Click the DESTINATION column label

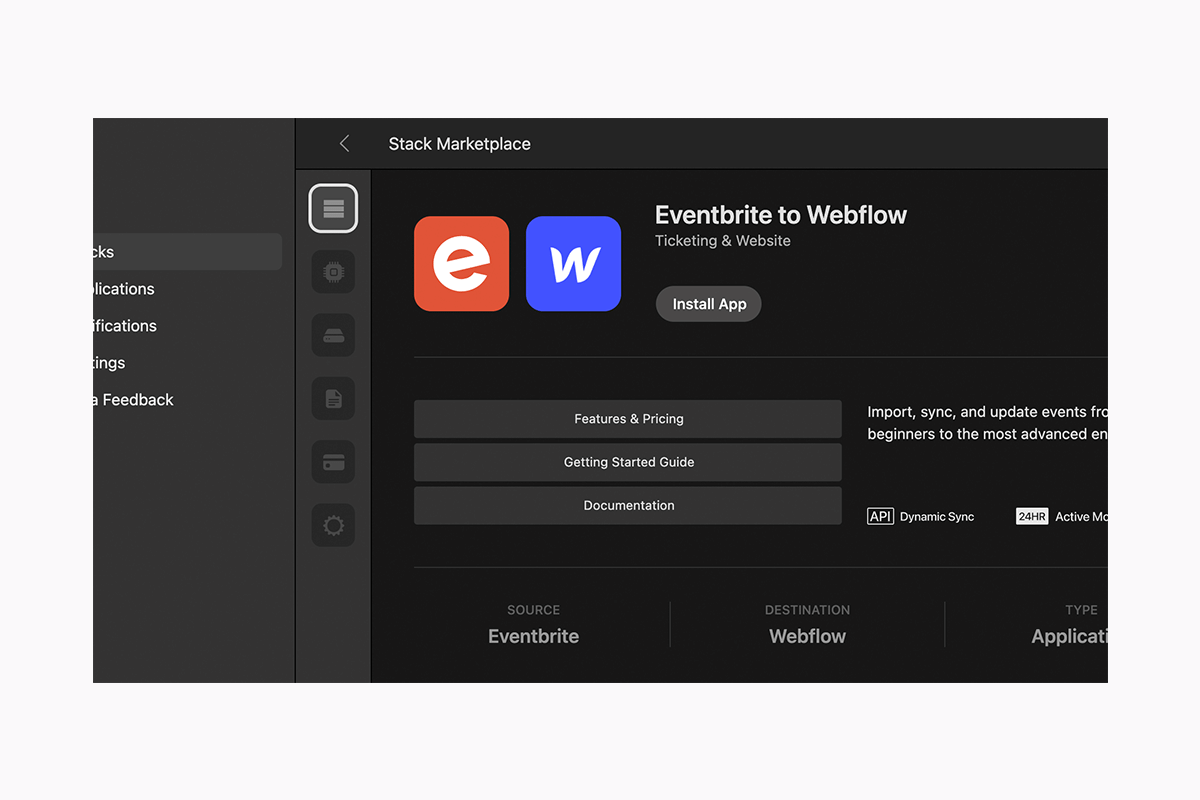pyautogui.click(x=807, y=610)
